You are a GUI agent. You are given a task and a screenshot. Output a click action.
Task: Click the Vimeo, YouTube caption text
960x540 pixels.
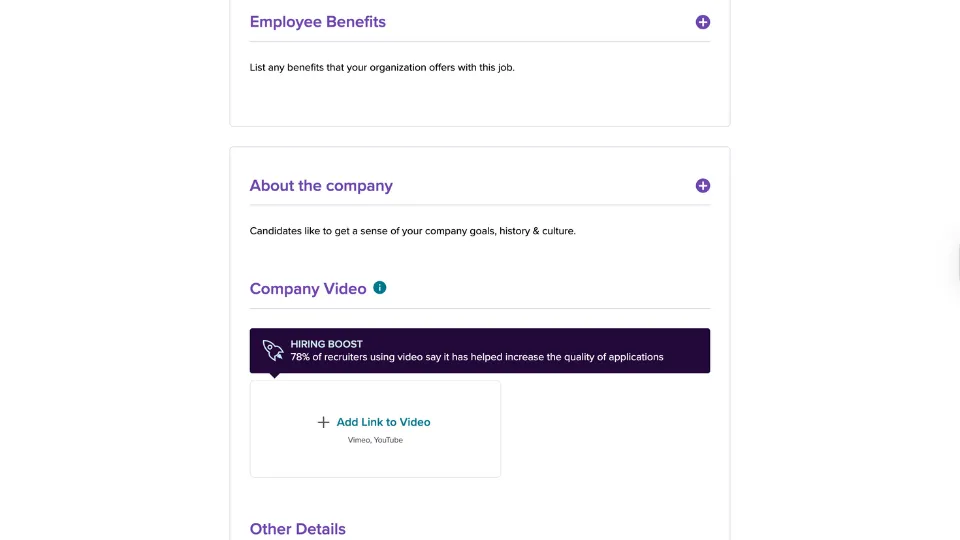pos(375,440)
